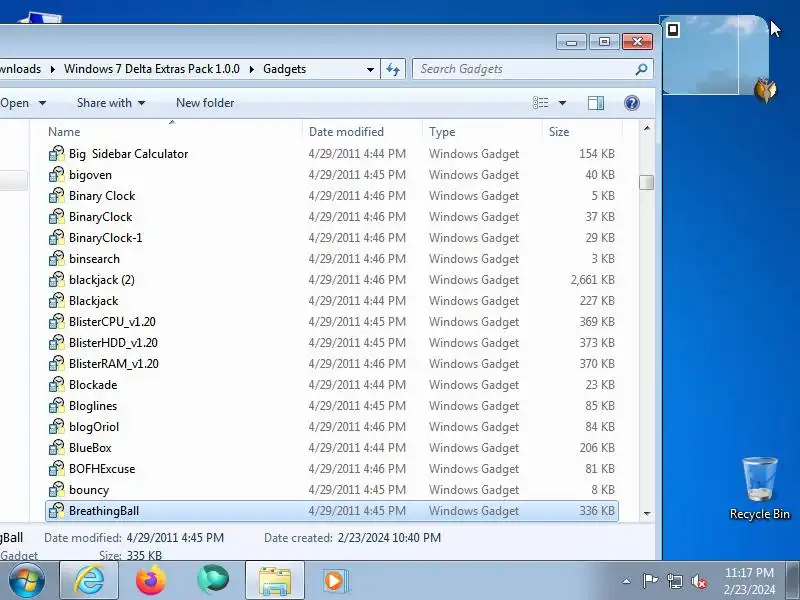Click the scrollbar up arrow

tap(646, 129)
